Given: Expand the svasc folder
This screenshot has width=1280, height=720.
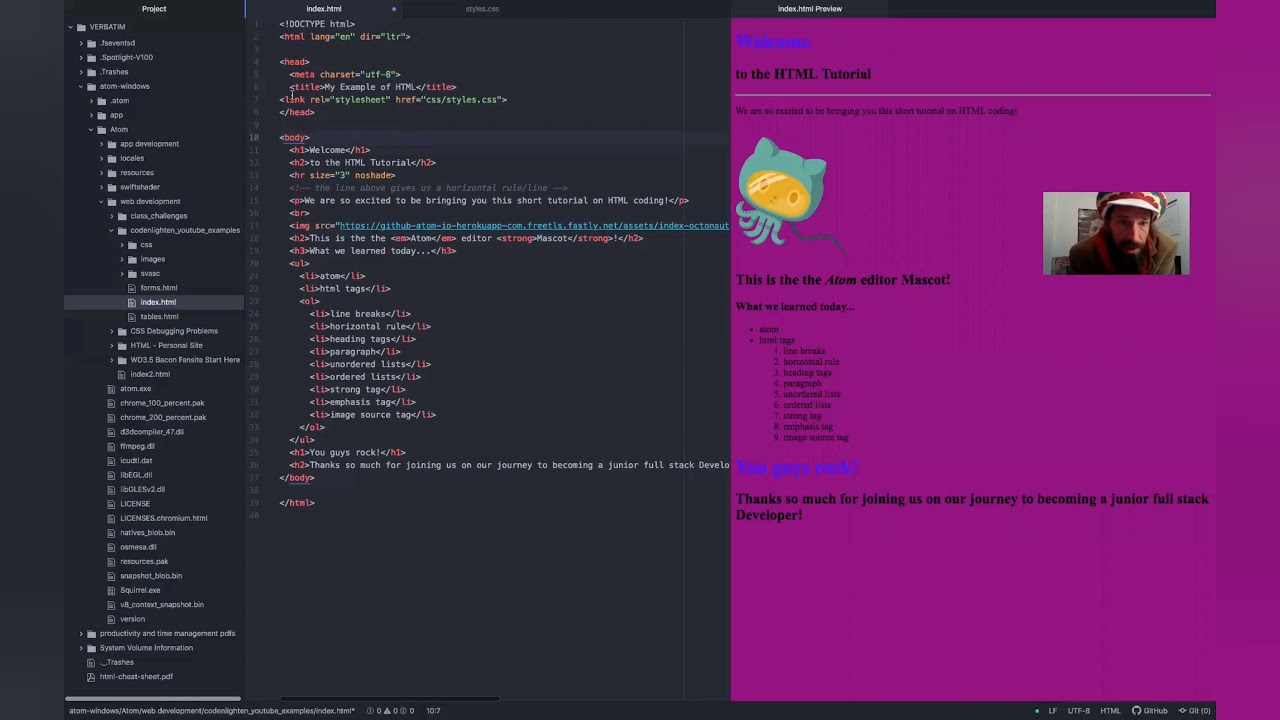Looking at the screenshot, I should click(122, 274).
